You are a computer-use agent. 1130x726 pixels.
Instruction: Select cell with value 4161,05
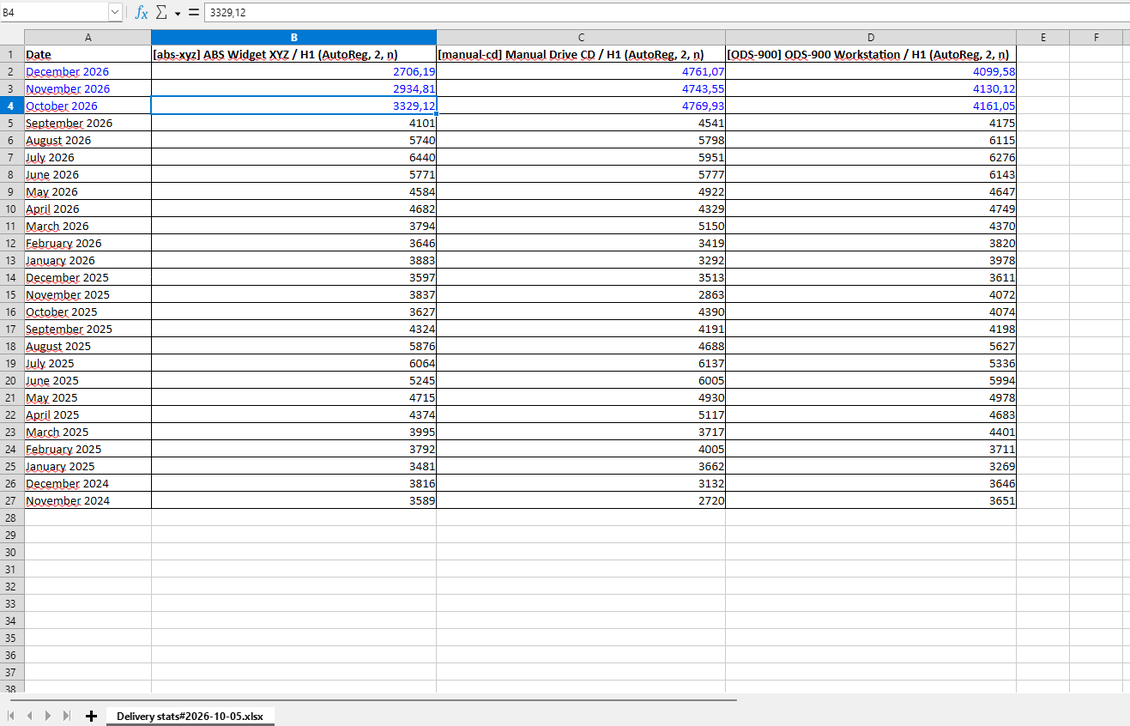coord(871,106)
